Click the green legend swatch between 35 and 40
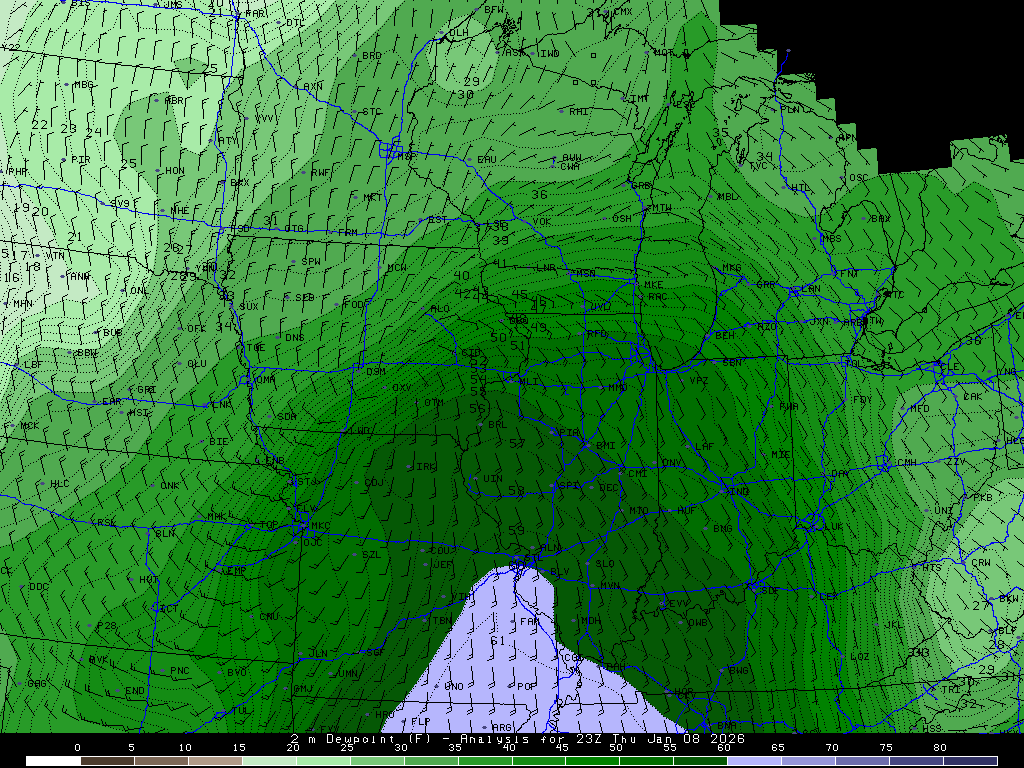 click(485, 761)
